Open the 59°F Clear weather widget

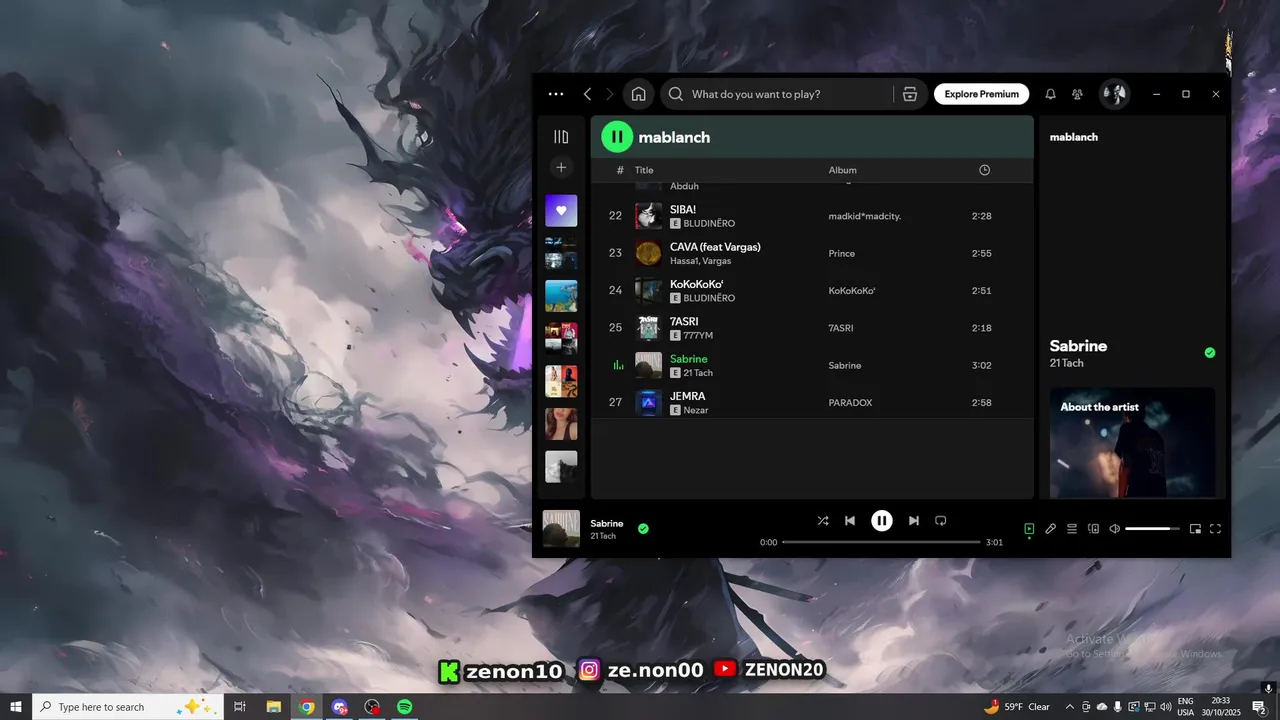(x=1017, y=707)
